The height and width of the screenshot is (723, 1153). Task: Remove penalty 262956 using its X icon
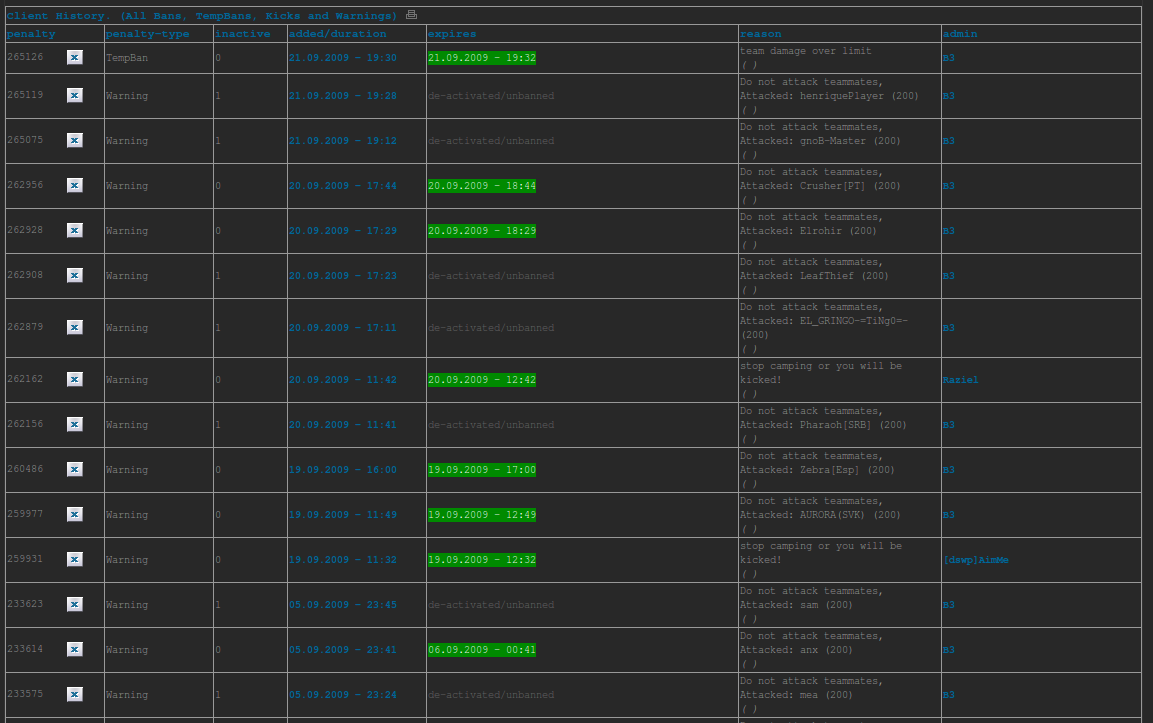click(x=75, y=185)
